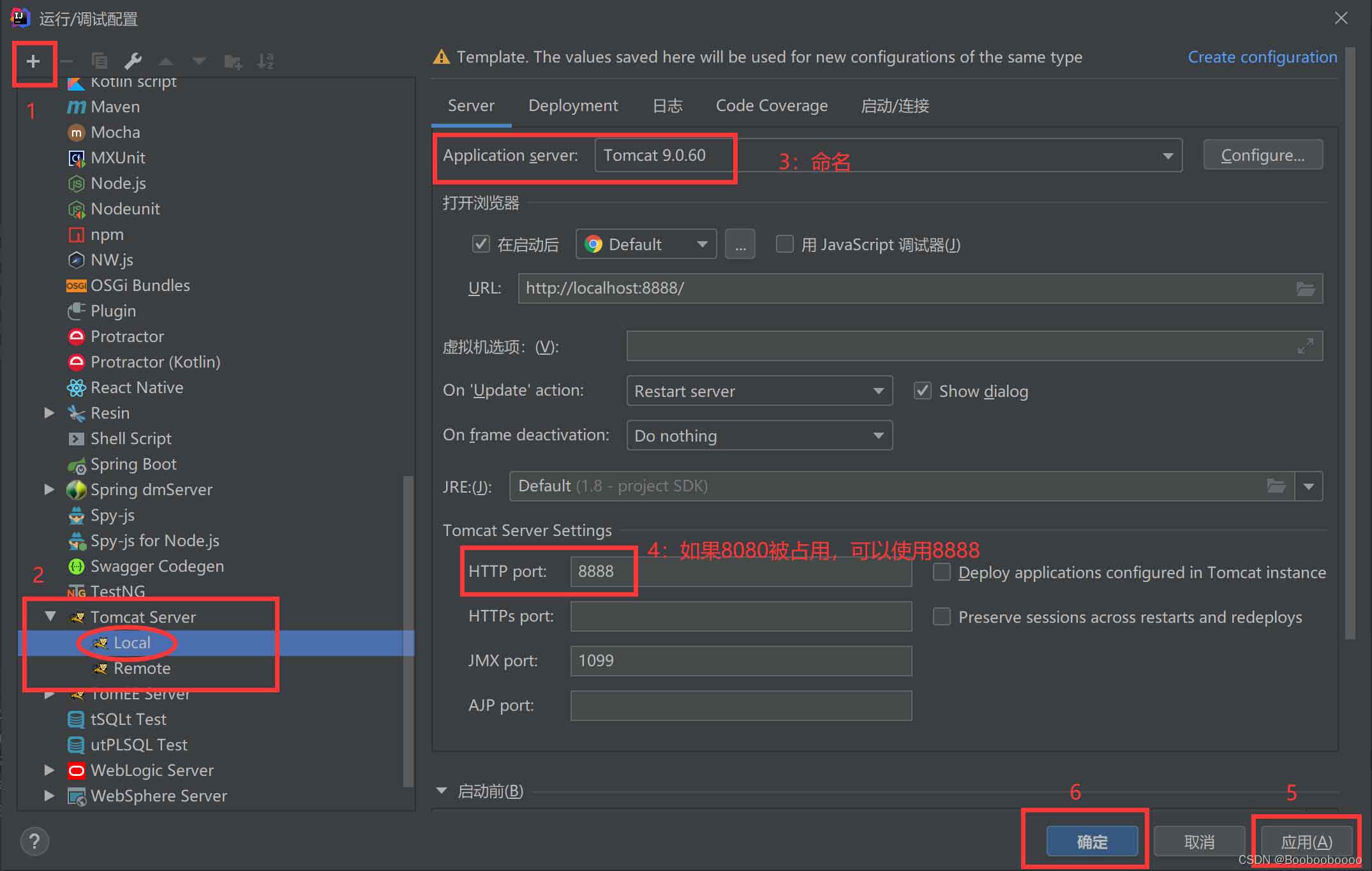Enable Deploy applications configured in Tomcat instance
1372x871 pixels.
click(x=941, y=572)
